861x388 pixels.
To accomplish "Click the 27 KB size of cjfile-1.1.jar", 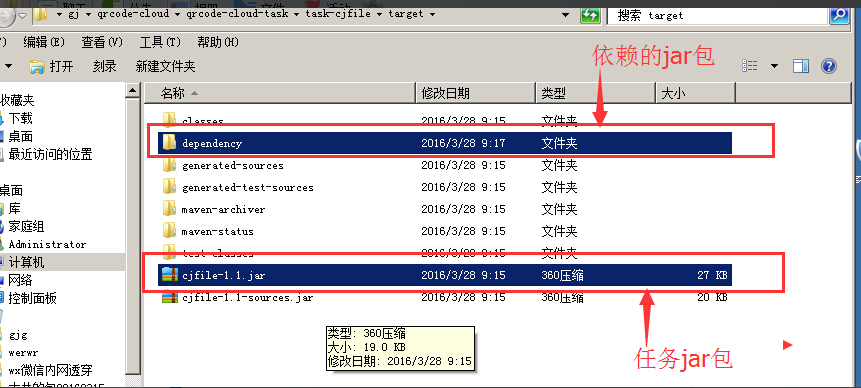I will pos(712,275).
